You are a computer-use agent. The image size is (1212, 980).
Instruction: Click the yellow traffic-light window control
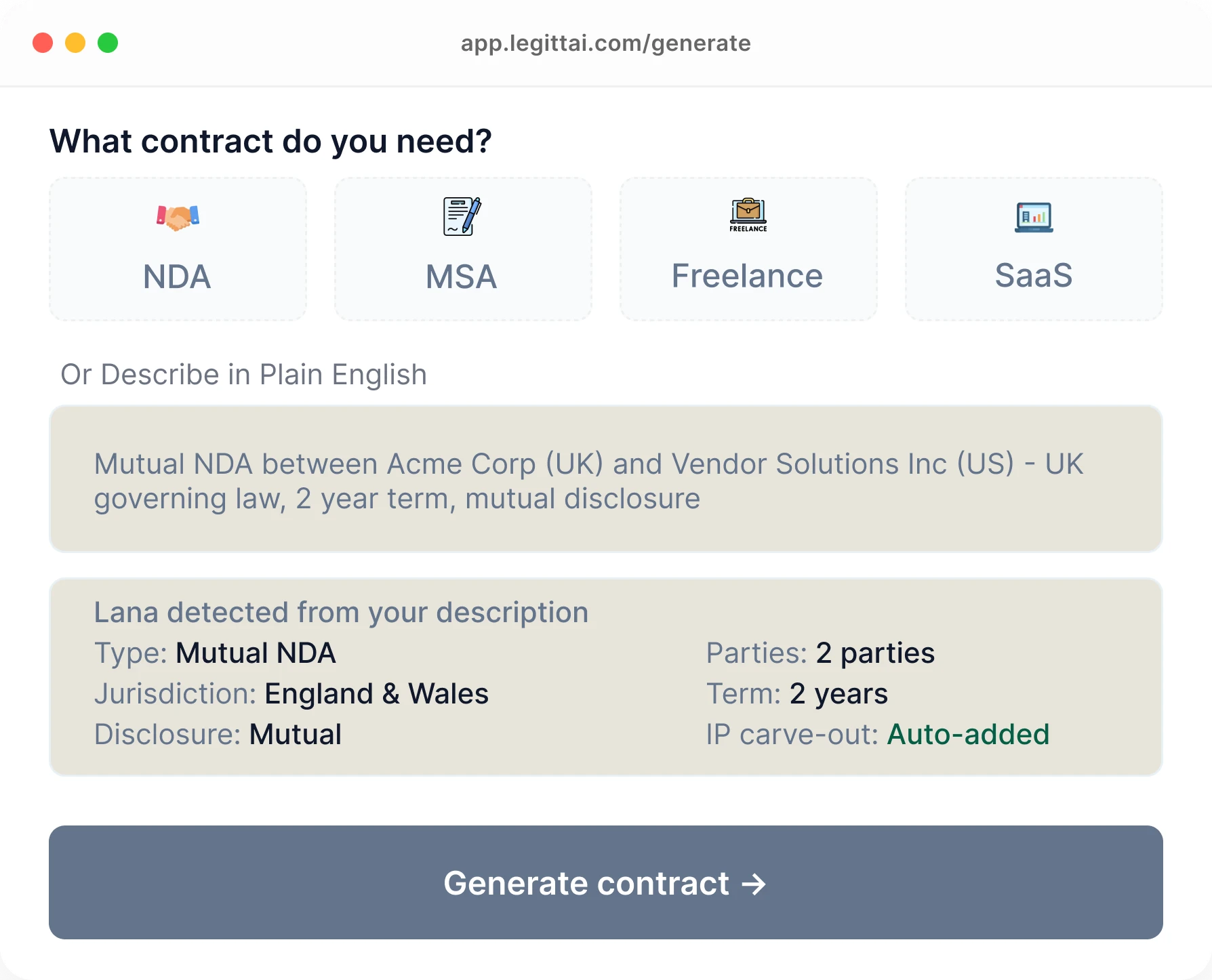click(75, 43)
